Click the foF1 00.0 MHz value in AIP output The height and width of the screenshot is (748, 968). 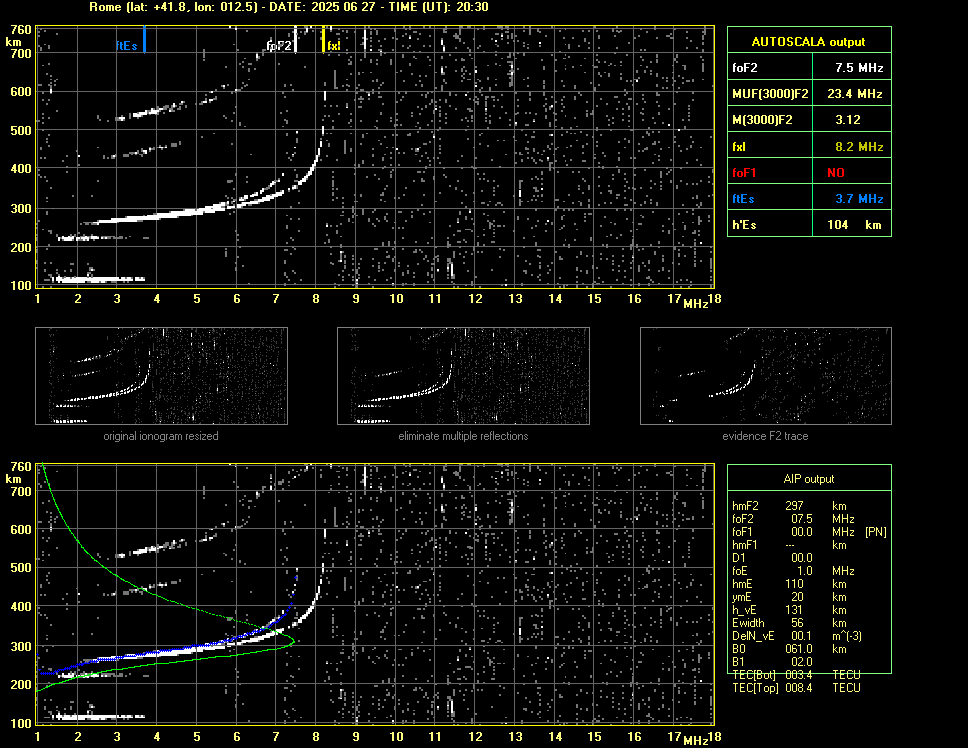click(x=802, y=532)
